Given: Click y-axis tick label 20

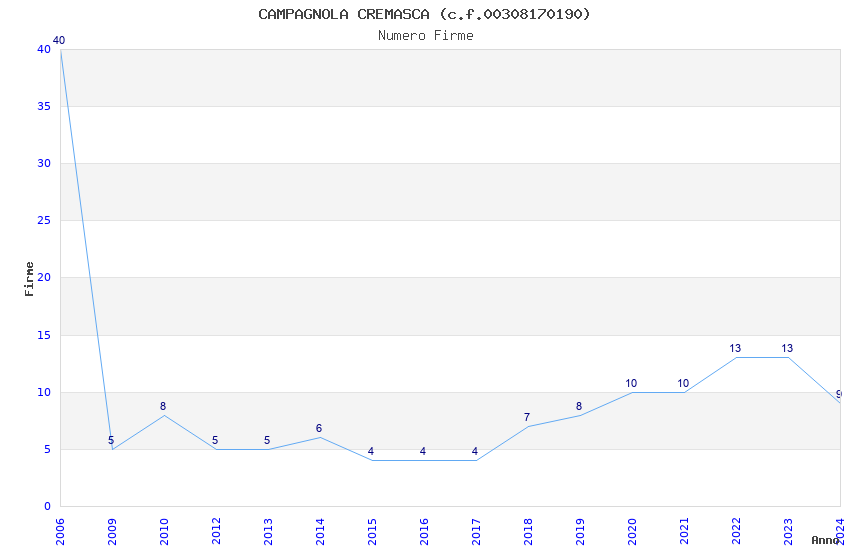Looking at the screenshot, I should 44,277.
